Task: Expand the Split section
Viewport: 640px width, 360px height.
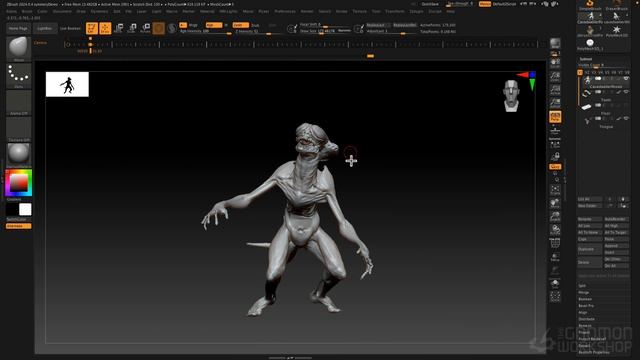Action: tap(582, 286)
